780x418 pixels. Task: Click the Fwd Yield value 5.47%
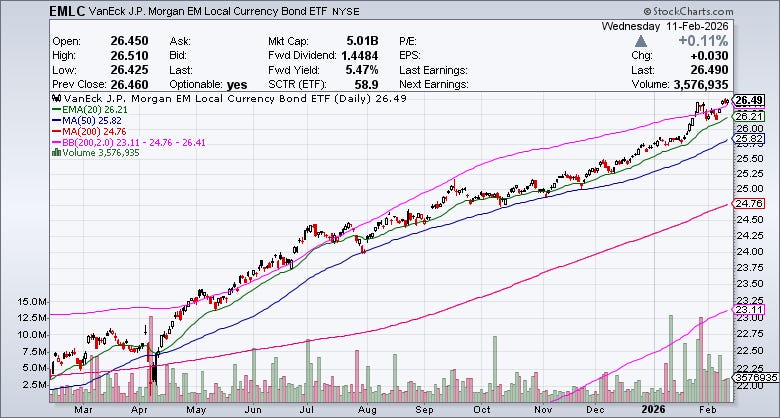361,70
